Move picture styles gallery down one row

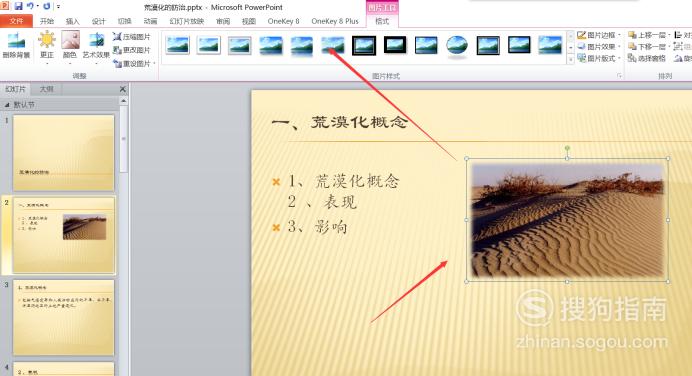(571, 47)
